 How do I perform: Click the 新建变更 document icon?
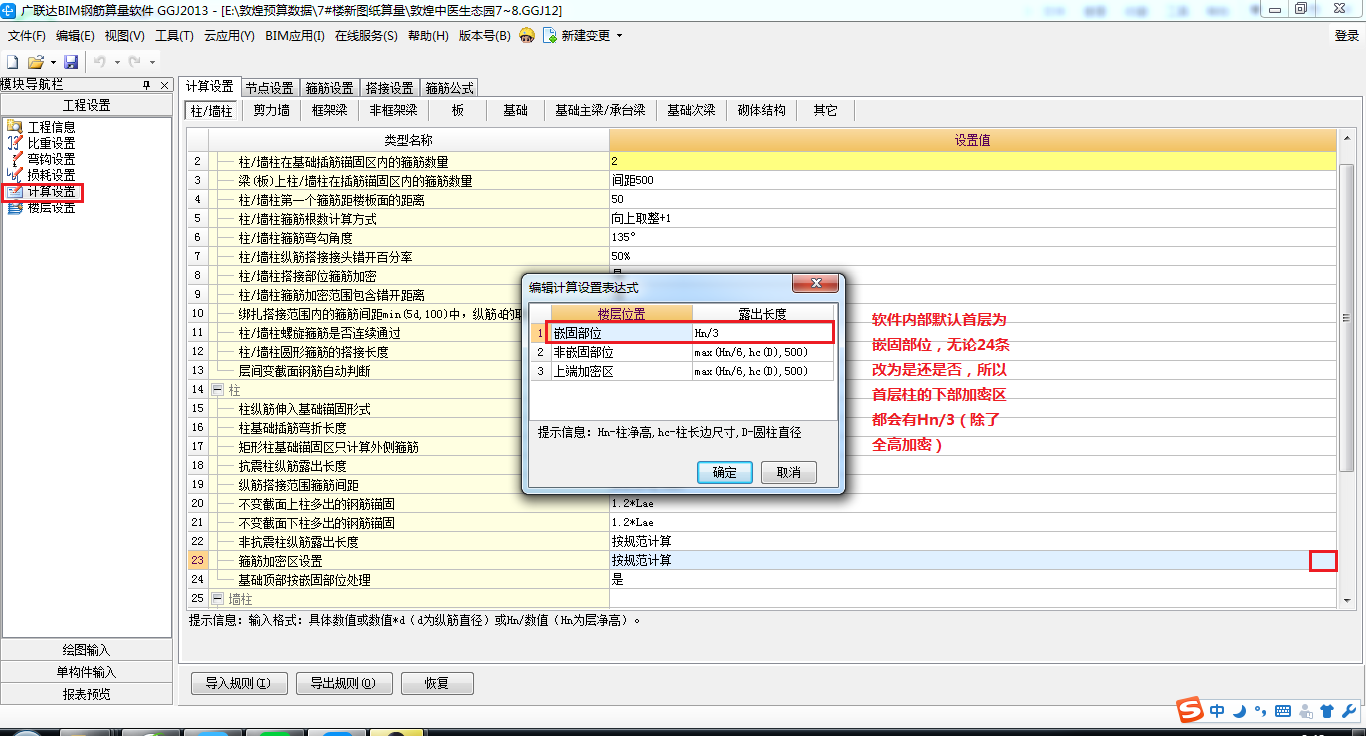(550, 35)
